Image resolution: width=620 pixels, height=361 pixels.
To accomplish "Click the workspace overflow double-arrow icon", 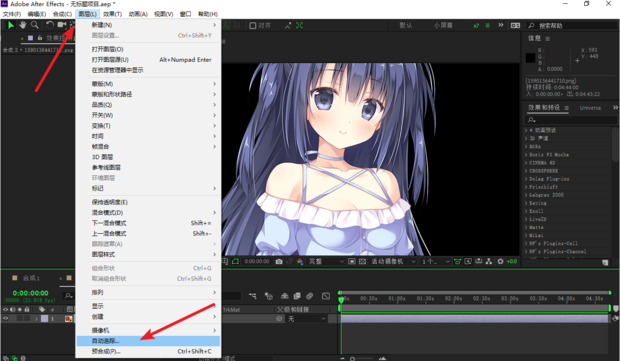I will [501, 25].
